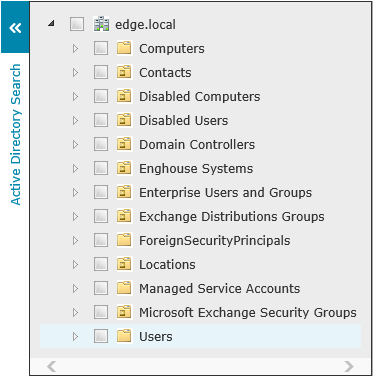Tick the Disabled Users checkbox

101,120
